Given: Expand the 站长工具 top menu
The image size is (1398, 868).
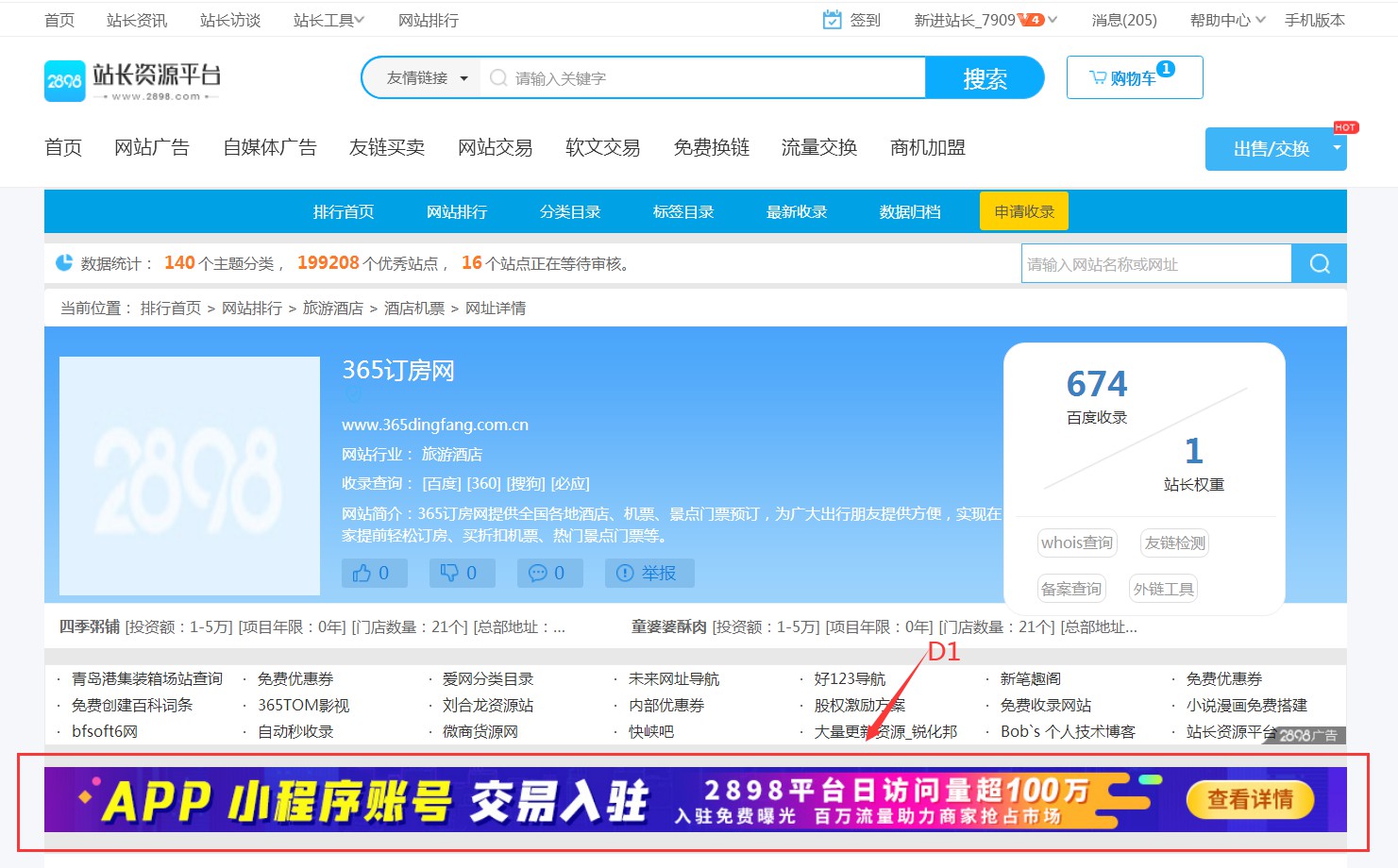Looking at the screenshot, I should click(x=328, y=20).
